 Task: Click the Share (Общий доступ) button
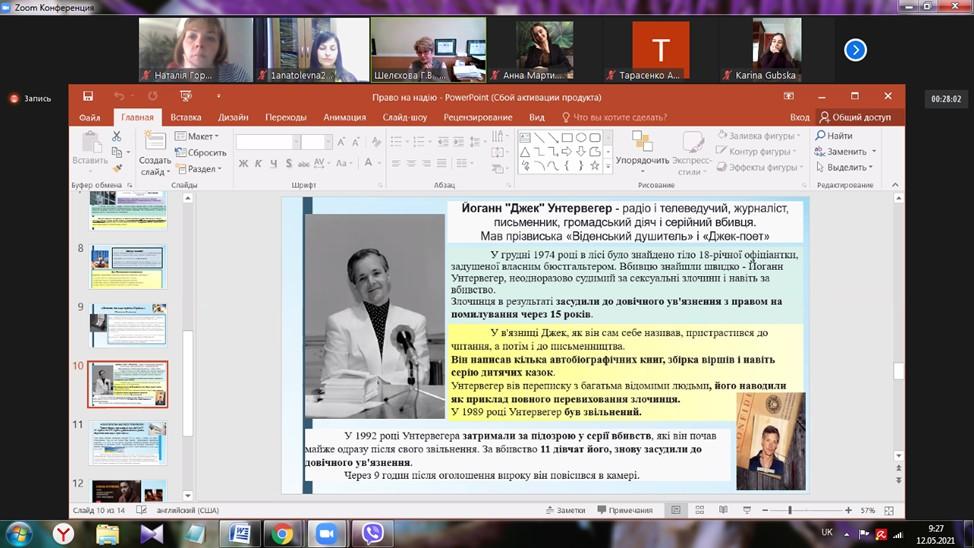click(854, 117)
